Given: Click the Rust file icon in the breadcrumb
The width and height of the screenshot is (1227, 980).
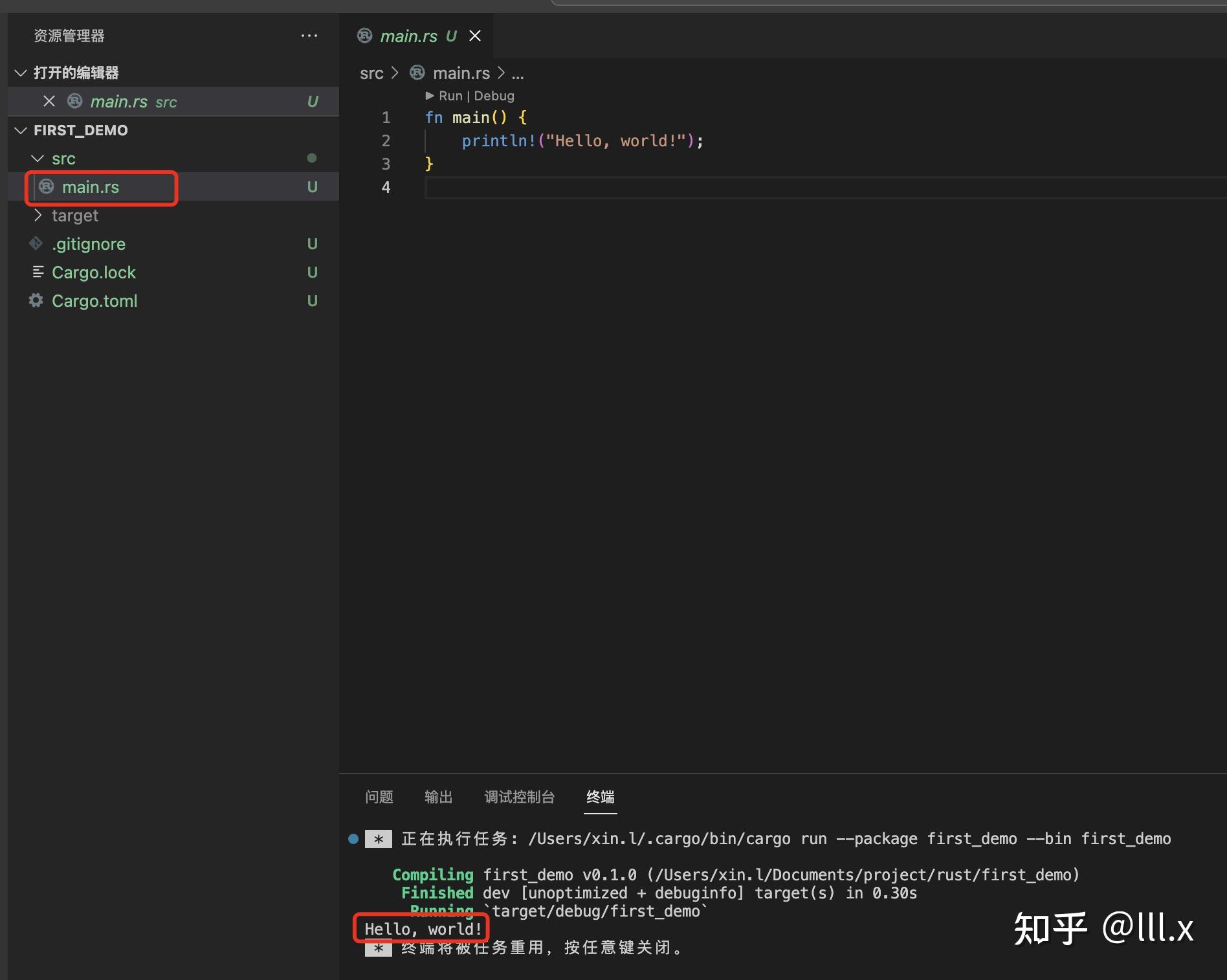Looking at the screenshot, I should (x=417, y=72).
